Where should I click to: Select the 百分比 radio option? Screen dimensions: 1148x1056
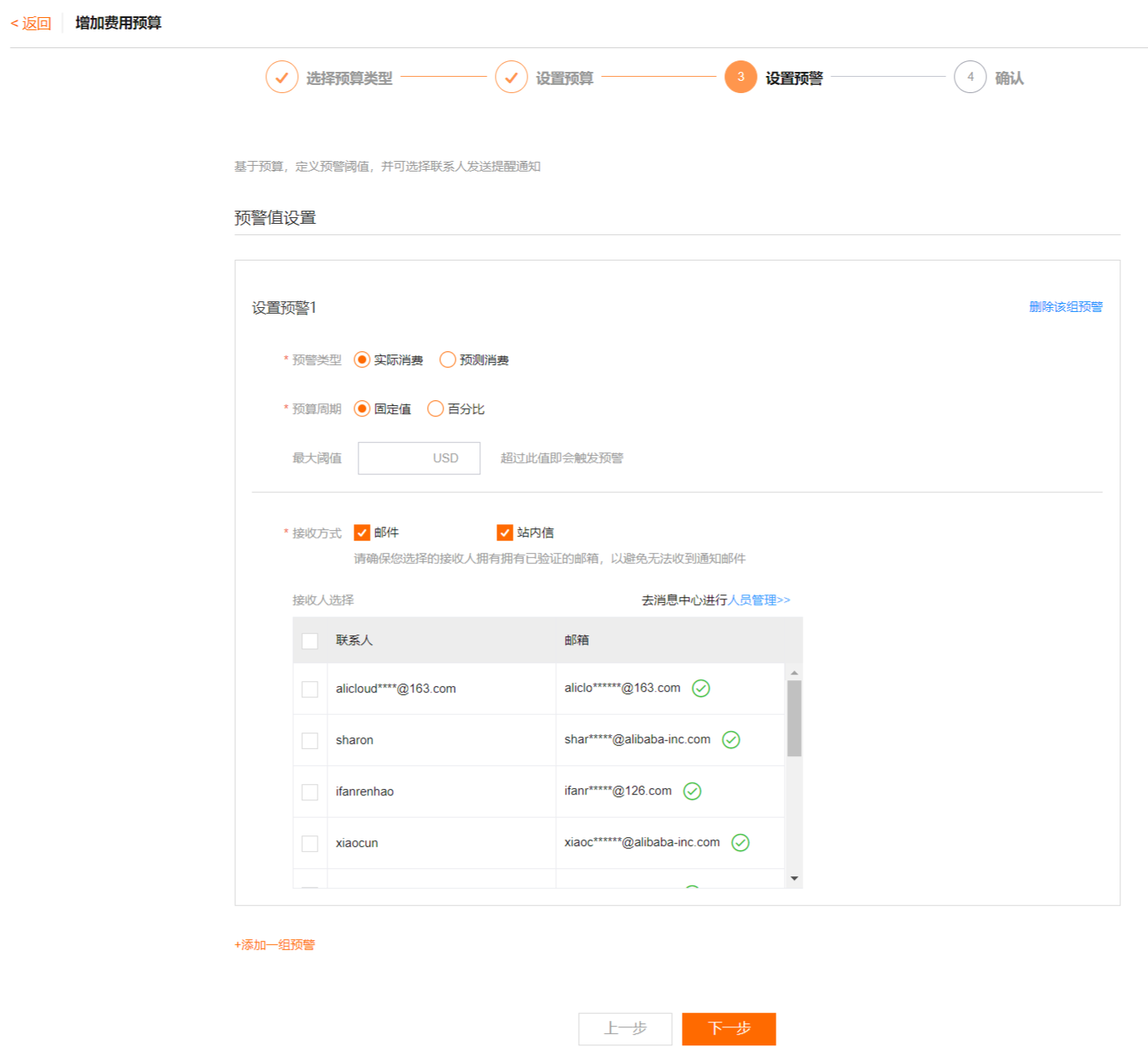435,409
